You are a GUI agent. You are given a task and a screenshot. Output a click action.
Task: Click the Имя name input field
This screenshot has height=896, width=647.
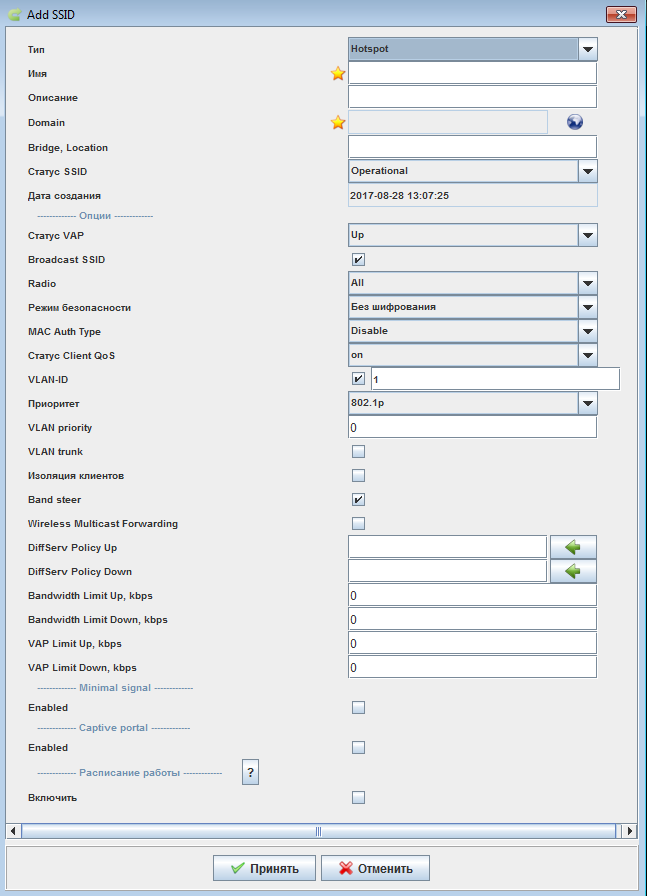(x=472, y=73)
